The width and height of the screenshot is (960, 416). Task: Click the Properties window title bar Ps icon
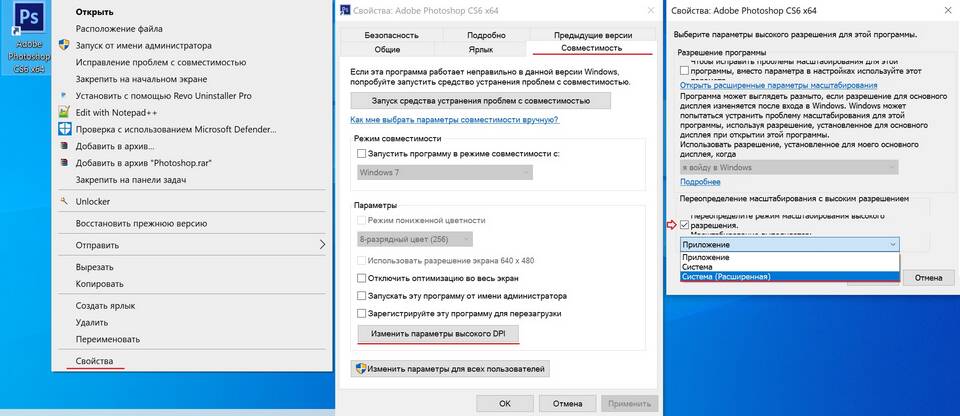click(345, 10)
